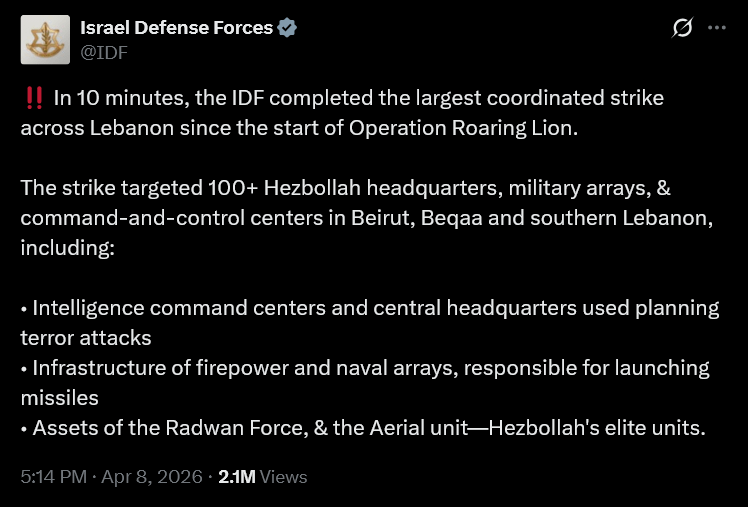Click the word Views beside the count

[283, 477]
